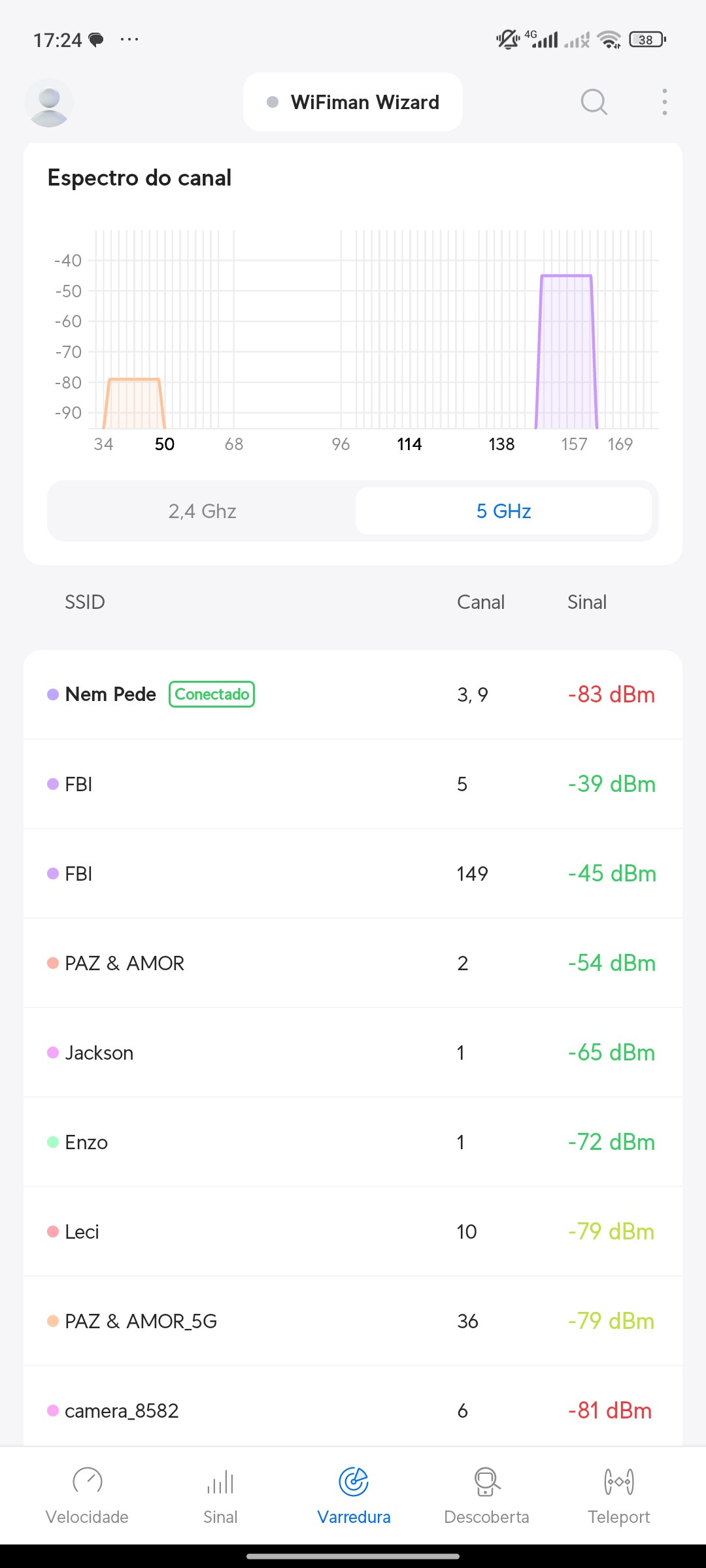This screenshot has height=1568, width=706.
Task: Open the WiFiman Wizard selector
Action: [353, 103]
